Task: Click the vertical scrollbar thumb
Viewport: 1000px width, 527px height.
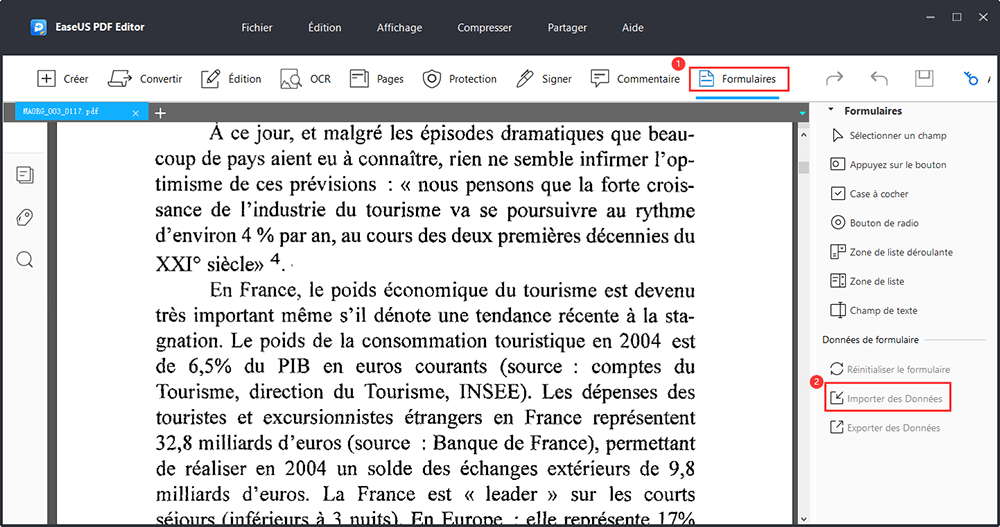Action: pyautogui.click(x=804, y=167)
